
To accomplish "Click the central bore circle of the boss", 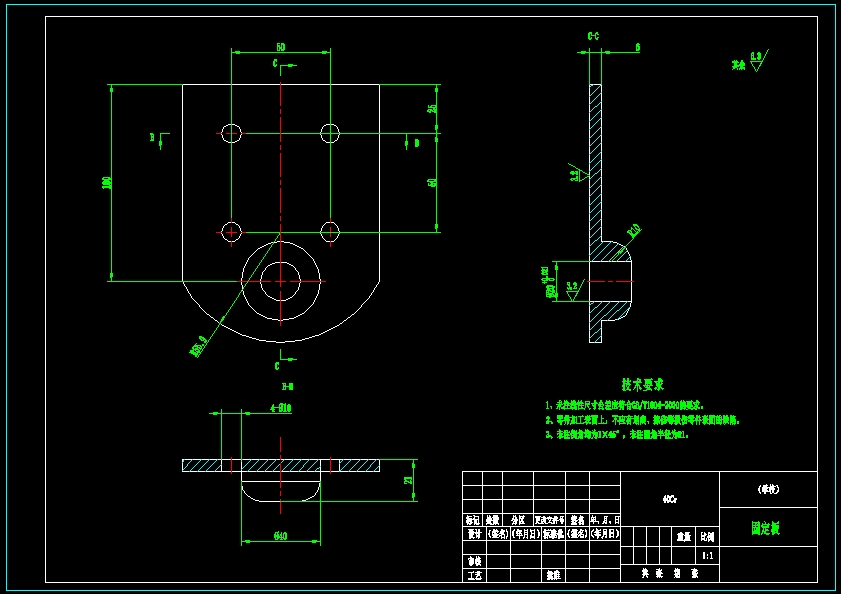I will [281, 281].
